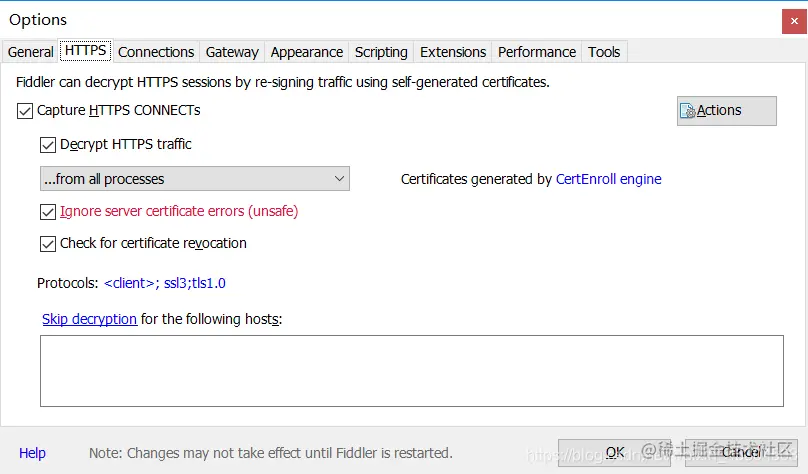This screenshot has width=808, height=474.
Task: Click the Skip decryption link
Action: 89,319
